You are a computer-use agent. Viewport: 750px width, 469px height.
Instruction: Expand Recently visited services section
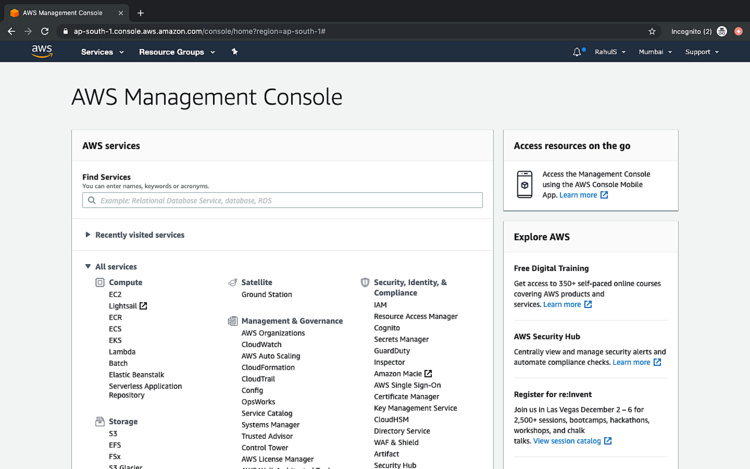coord(139,235)
